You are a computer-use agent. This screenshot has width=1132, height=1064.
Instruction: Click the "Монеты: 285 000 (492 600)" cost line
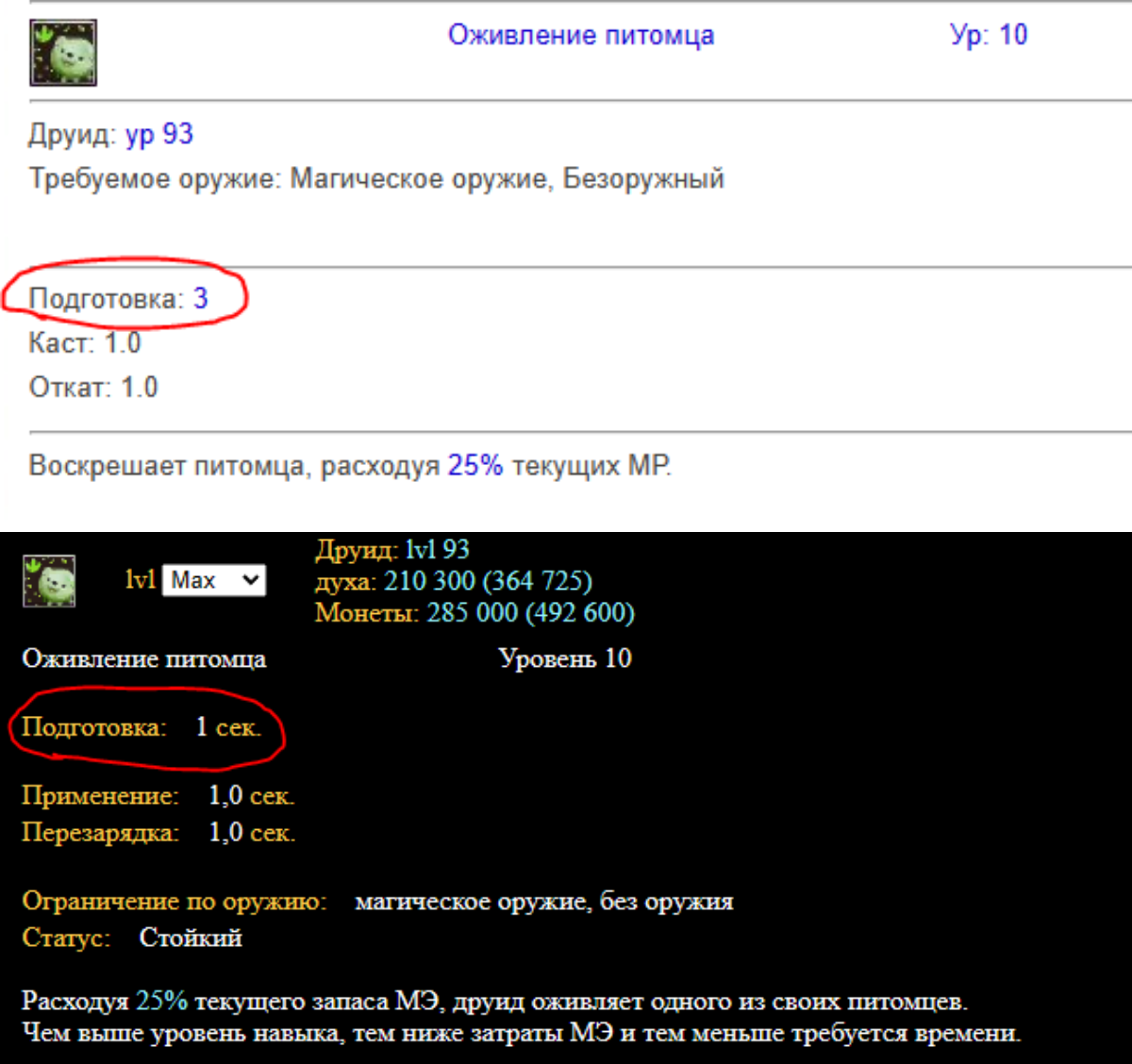click(474, 613)
